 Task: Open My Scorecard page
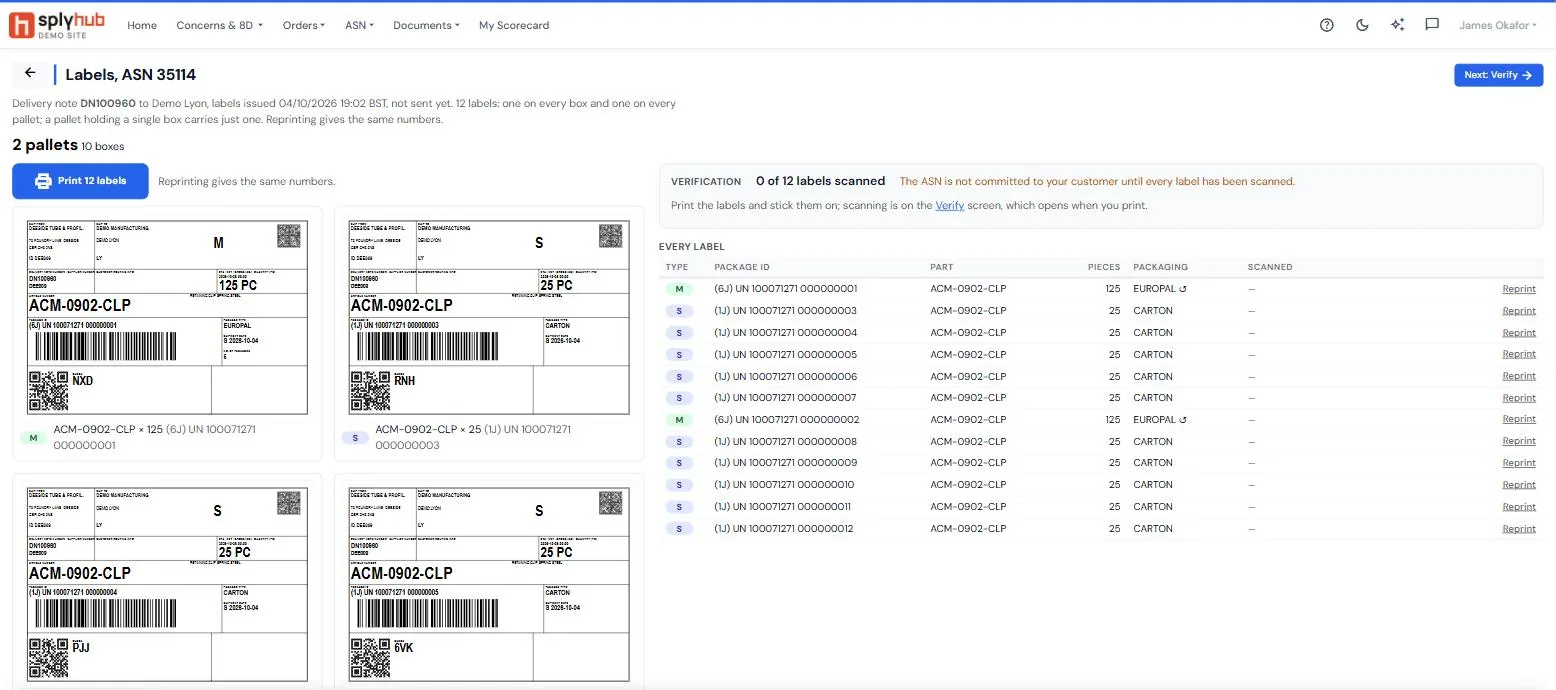(514, 25)
